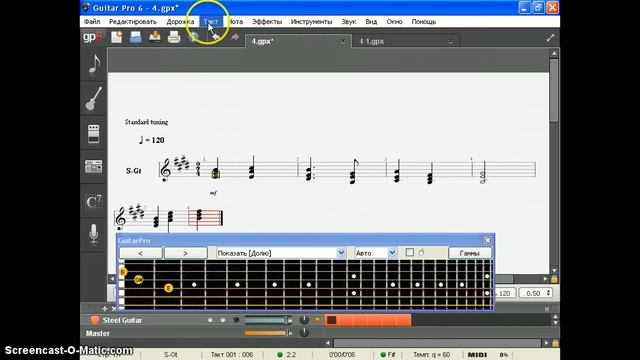Click the Master pan knob
Screen dimensions: 640x360
tap(304, 333)
